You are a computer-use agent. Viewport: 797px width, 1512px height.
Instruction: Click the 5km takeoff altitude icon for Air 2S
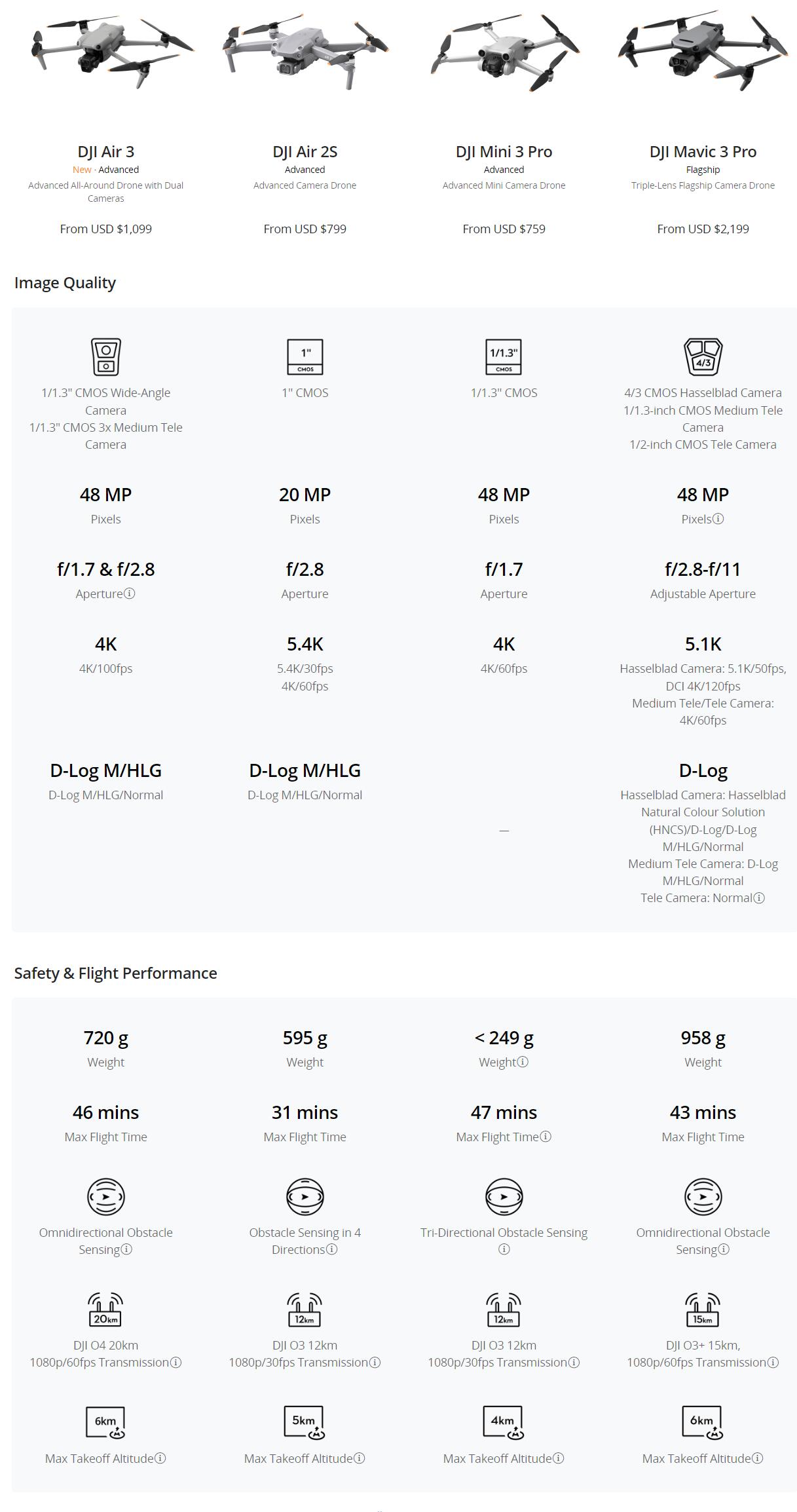pyautogui.click(x=305, y=1422)
